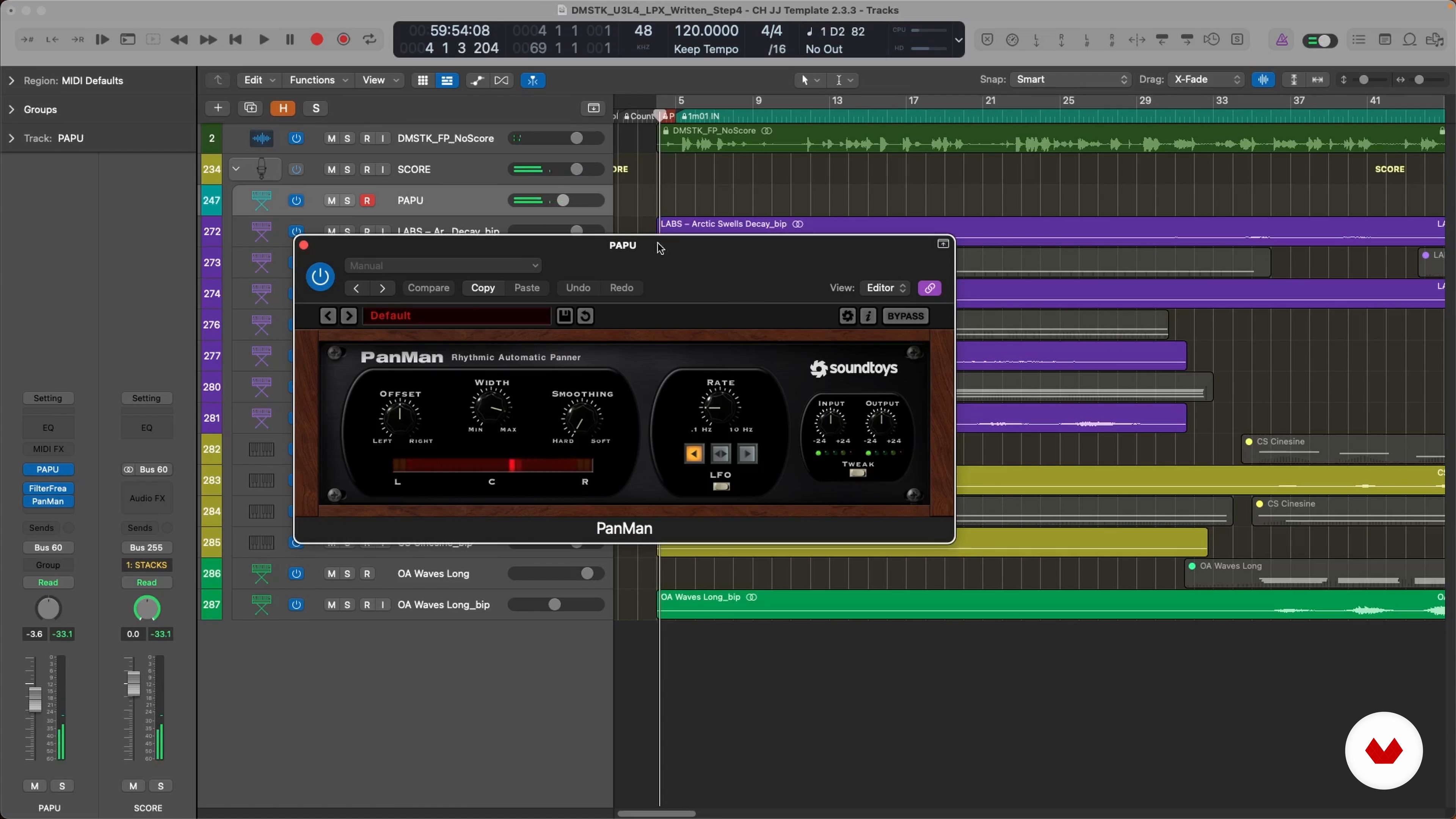Open the Snap Smart dropdown

point(1070,80)
